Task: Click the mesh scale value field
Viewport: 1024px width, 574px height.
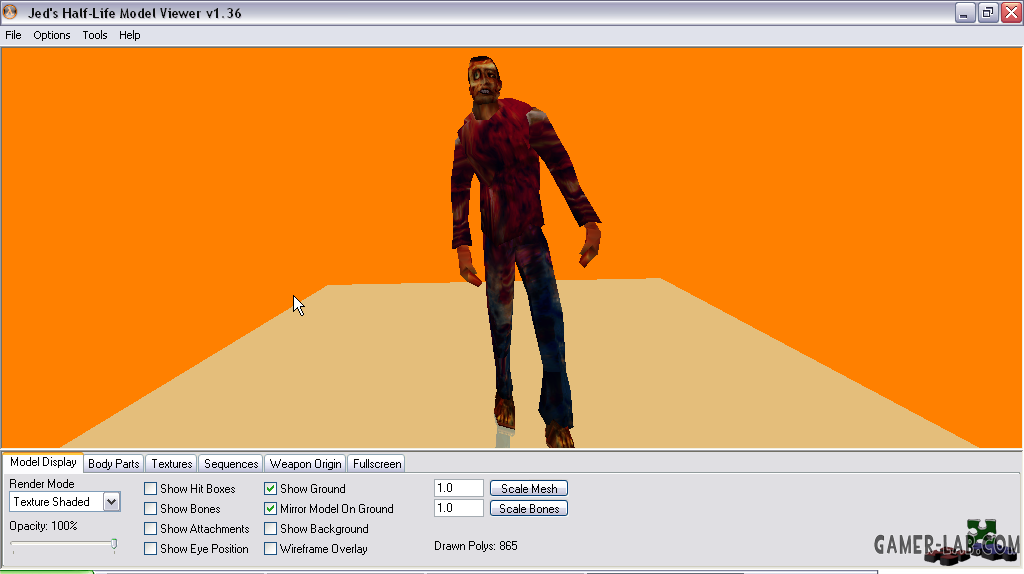Action: [458, 488]
